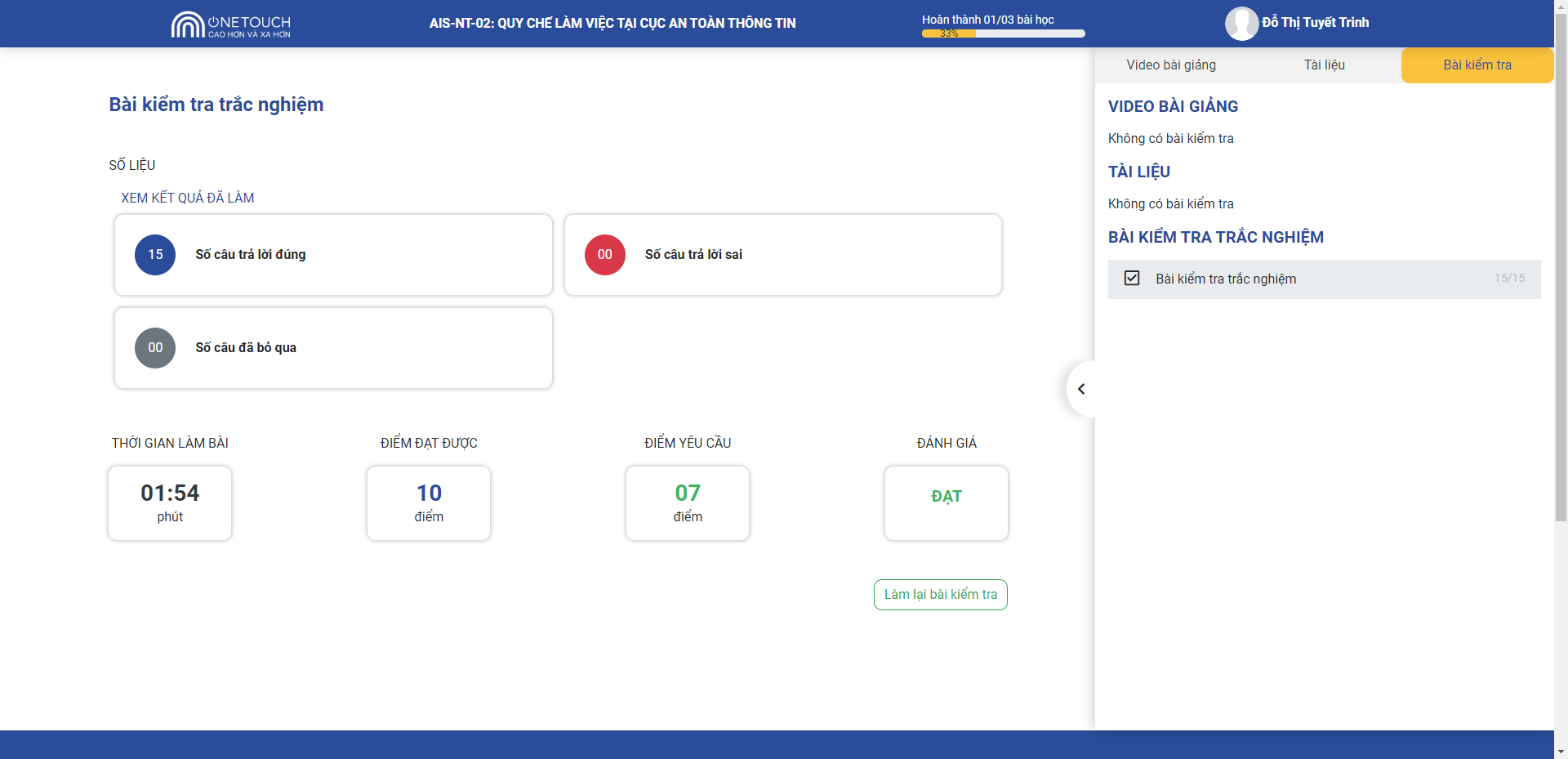The height and width of the screenshot is (759, 1568).
Task: Click the red wrong answers badge 00
Action: (x=604, y=255)
